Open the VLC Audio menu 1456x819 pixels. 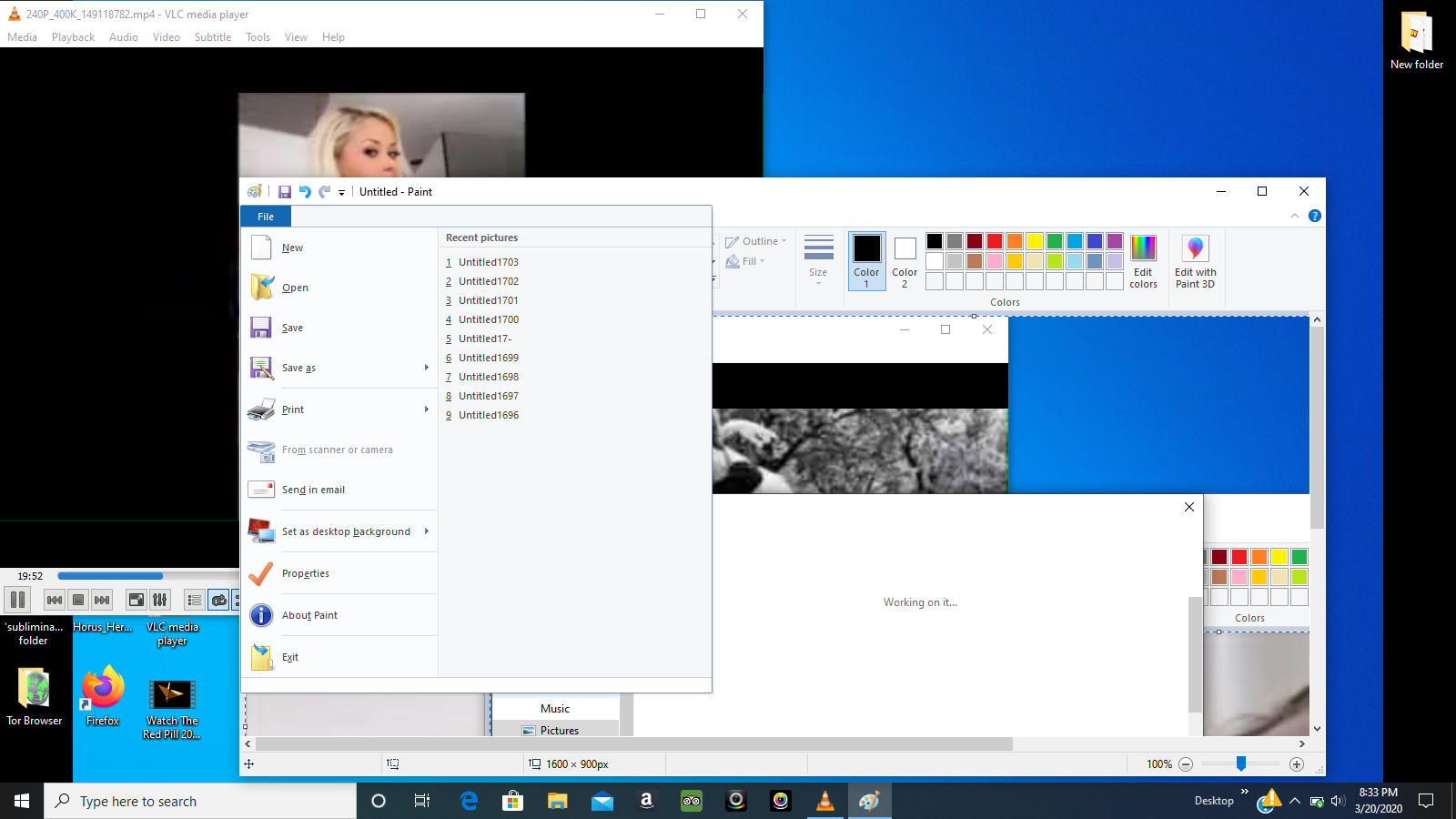124,37
